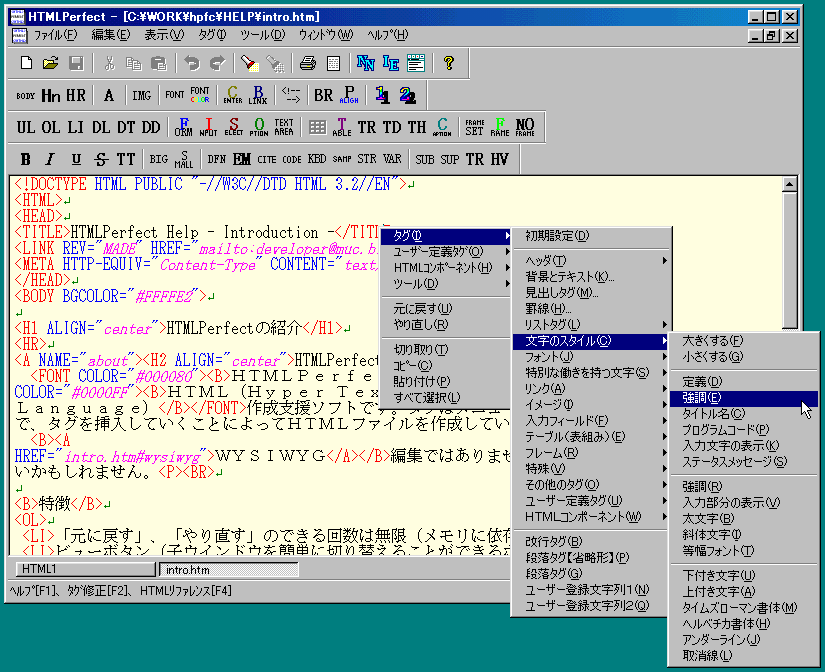Viewport: 825px width, 672px height.
Task: Preview the page in Netscape Navigator (NN icon)
Action: [x=366, y=63]
